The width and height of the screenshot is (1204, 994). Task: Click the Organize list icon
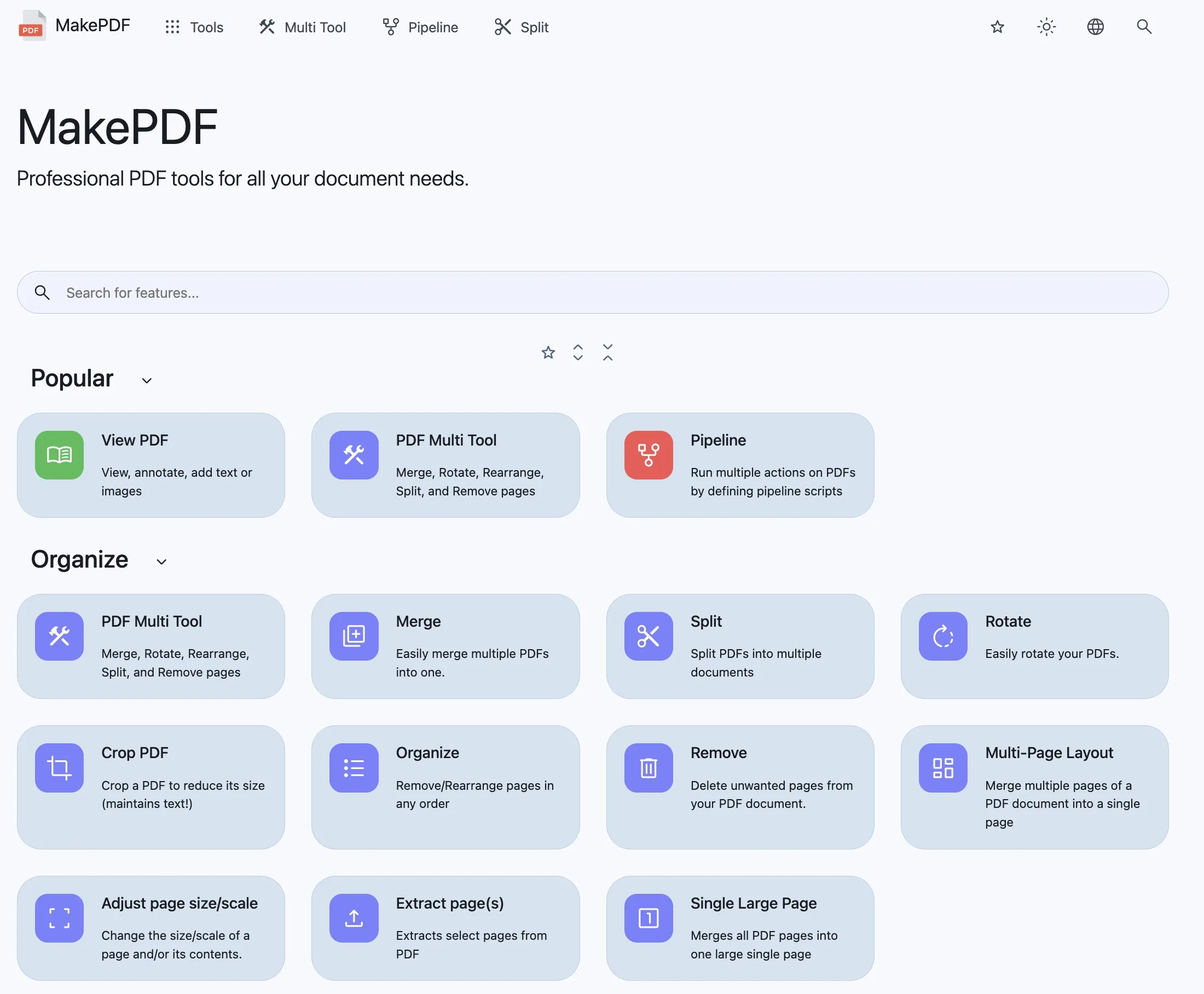(354, 768)
